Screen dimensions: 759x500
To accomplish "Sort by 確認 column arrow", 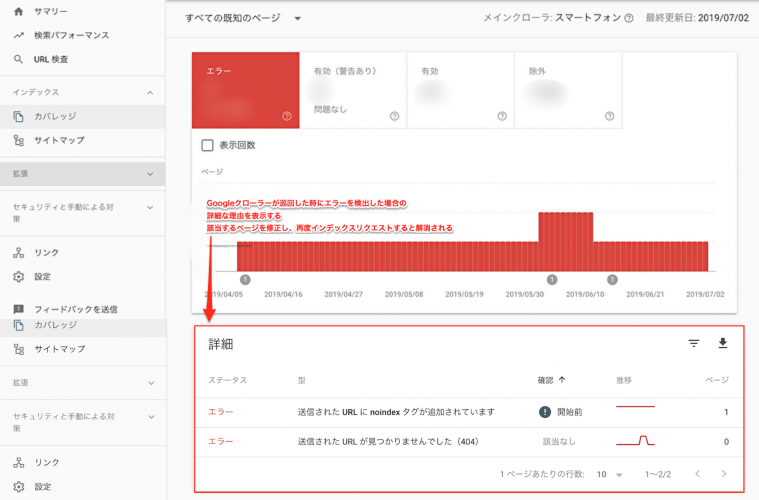I will pos(562,380).
